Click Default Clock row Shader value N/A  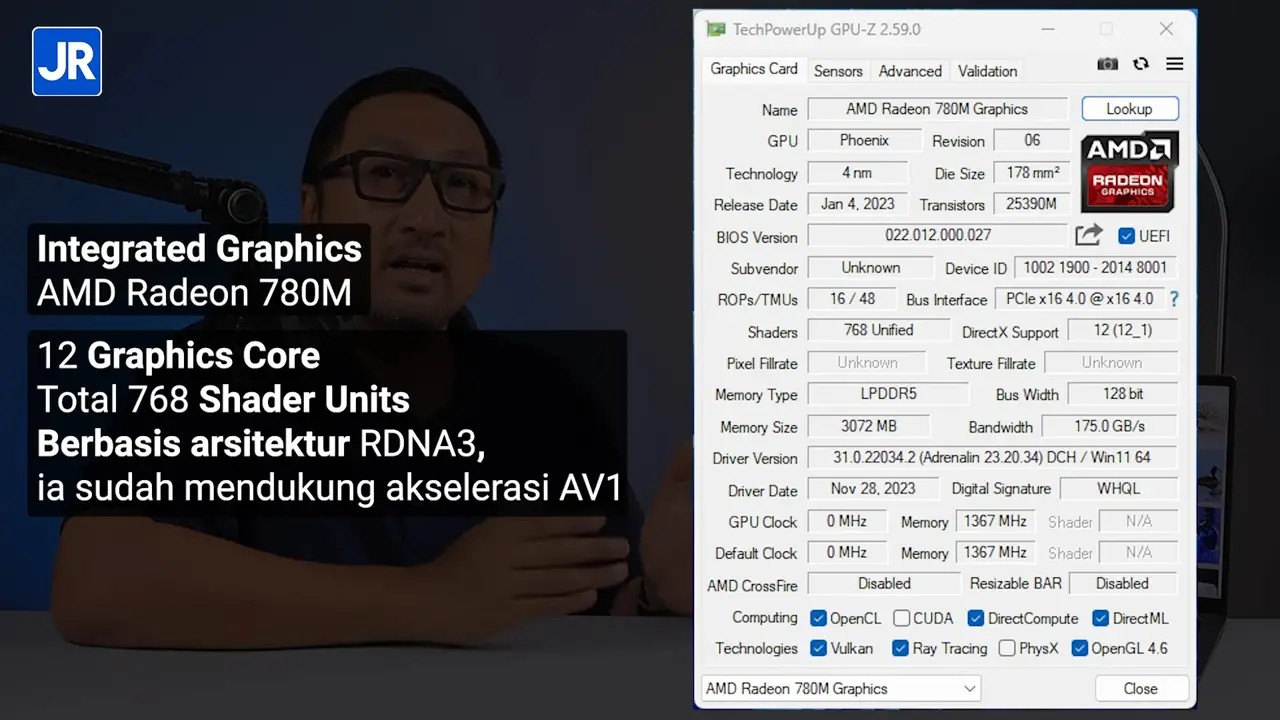click(x=1138, y=552)
